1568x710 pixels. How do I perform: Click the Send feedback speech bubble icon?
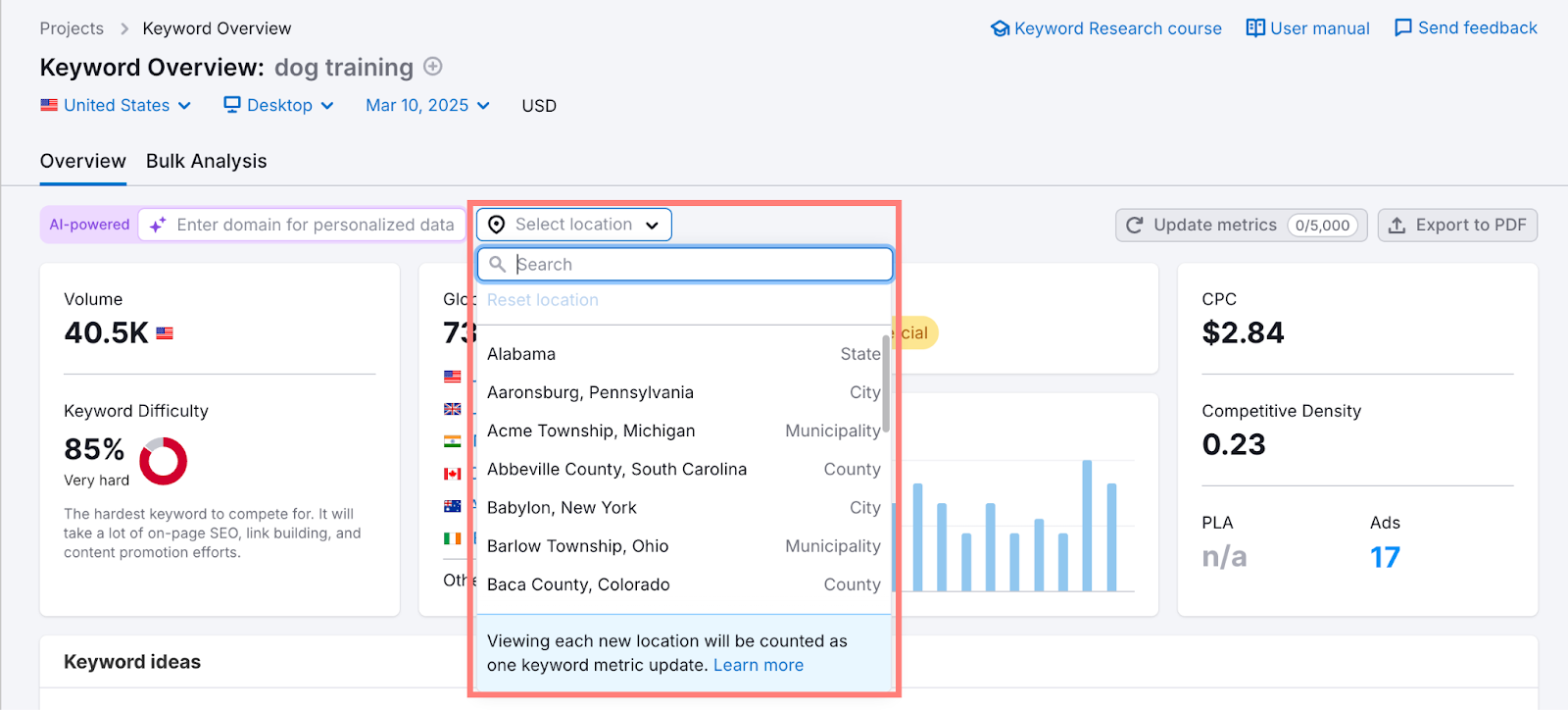click(x=1403, y=28)
